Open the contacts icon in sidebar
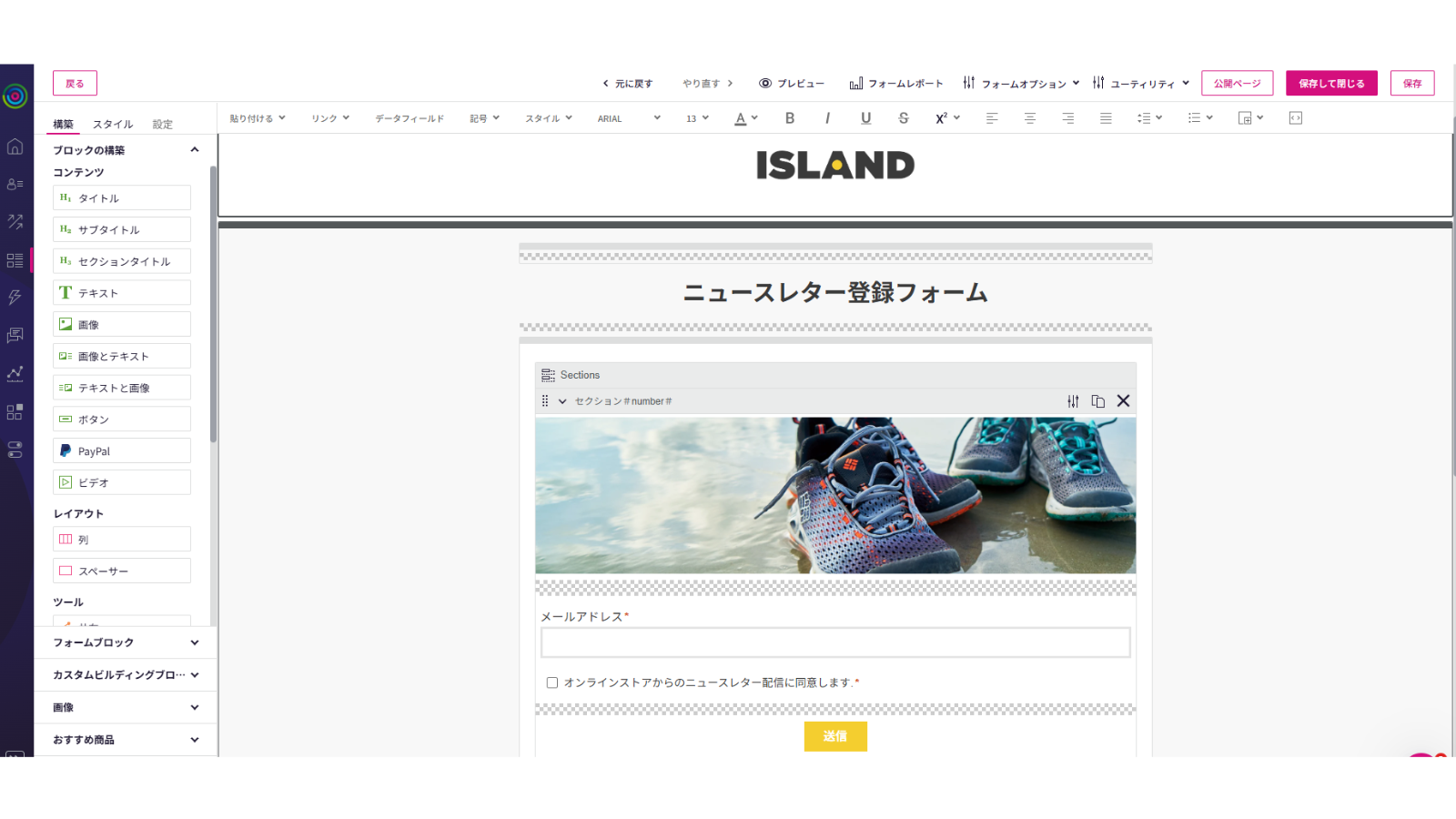The image size is (1456, 819). (x=15, y=184)
